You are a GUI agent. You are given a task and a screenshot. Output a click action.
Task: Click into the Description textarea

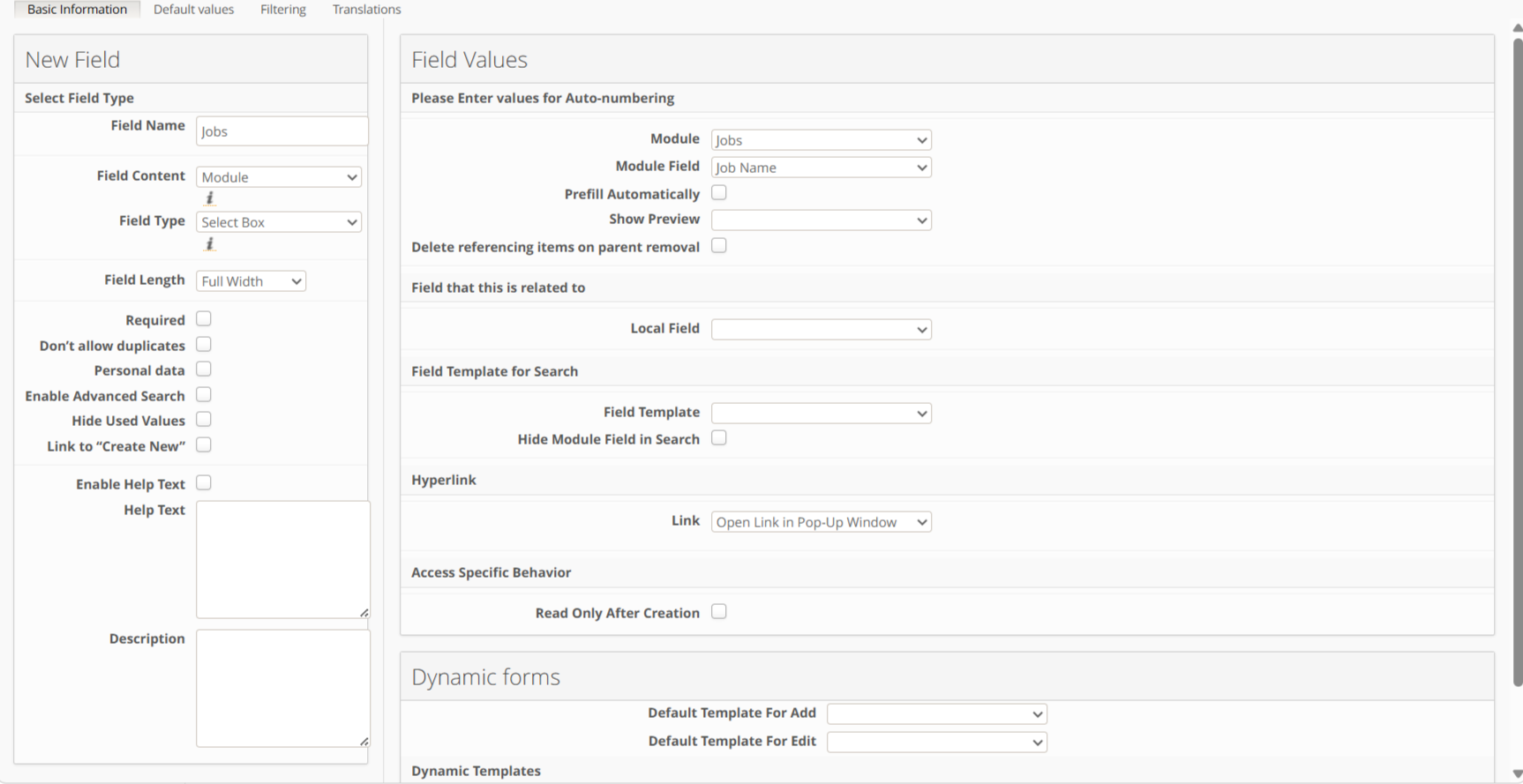pos(283,689)
